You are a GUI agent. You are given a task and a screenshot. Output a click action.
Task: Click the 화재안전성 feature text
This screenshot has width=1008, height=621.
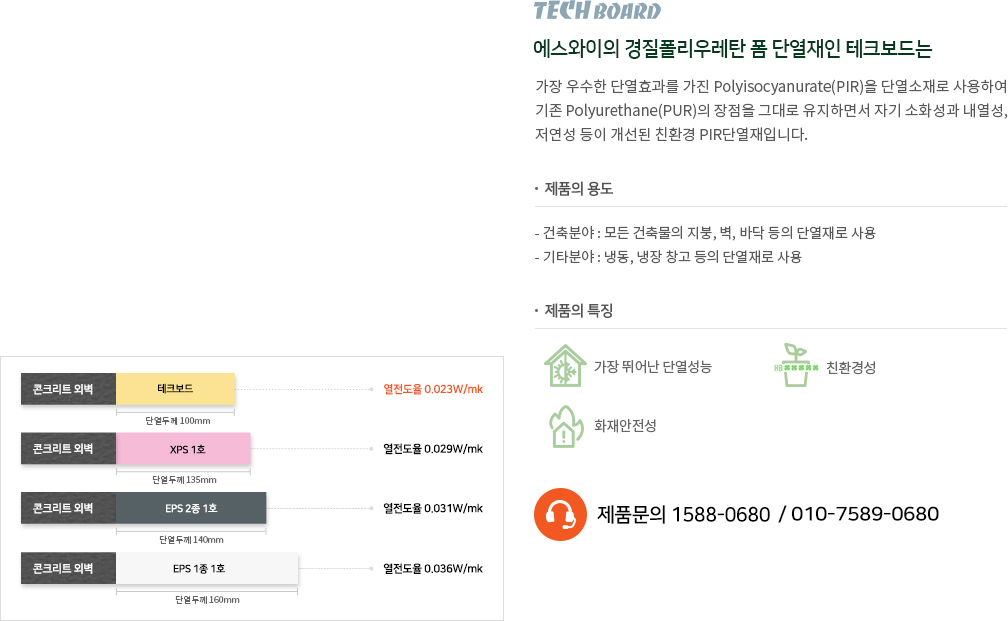[x=625, y=426]
